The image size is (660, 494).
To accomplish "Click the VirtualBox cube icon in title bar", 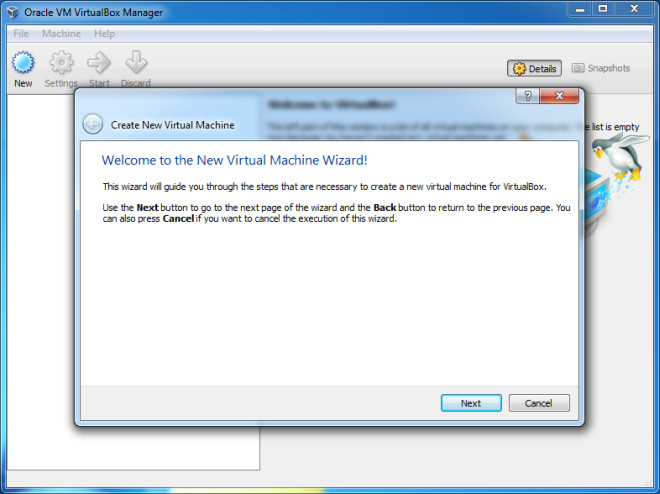I will [13, 12].
